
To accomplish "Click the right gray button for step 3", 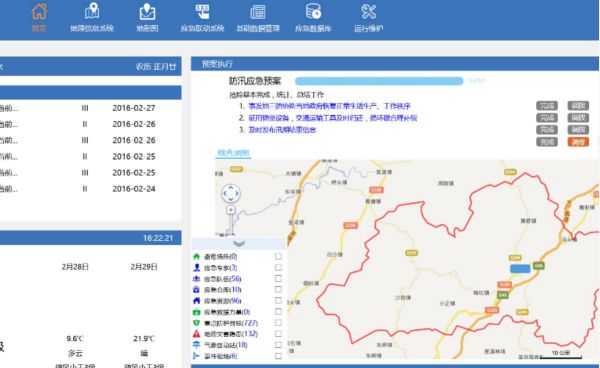I will click(x=578, y=130).
